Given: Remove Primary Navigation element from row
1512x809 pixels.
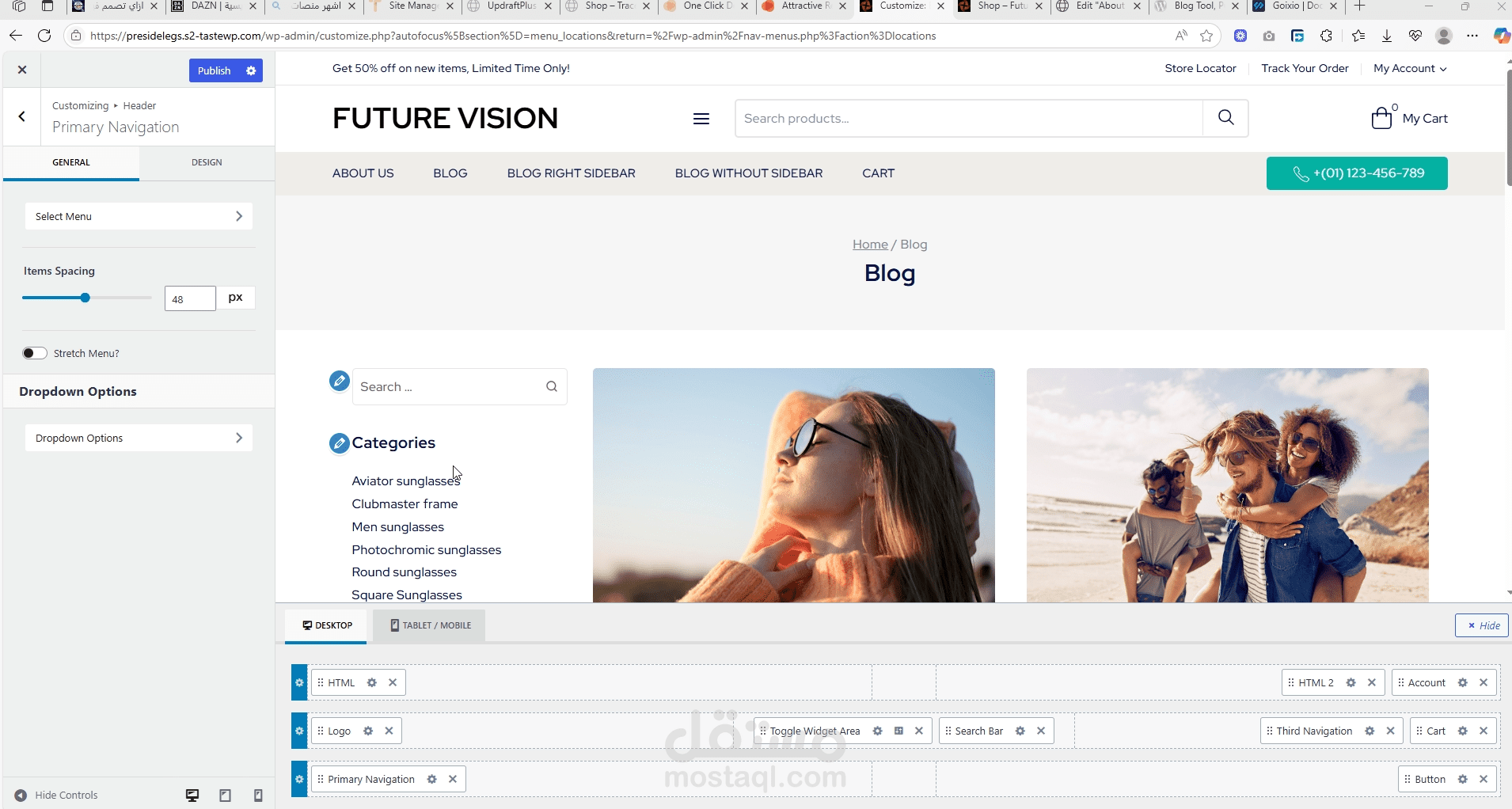Looking at the screenshot, I should point(453,779).
